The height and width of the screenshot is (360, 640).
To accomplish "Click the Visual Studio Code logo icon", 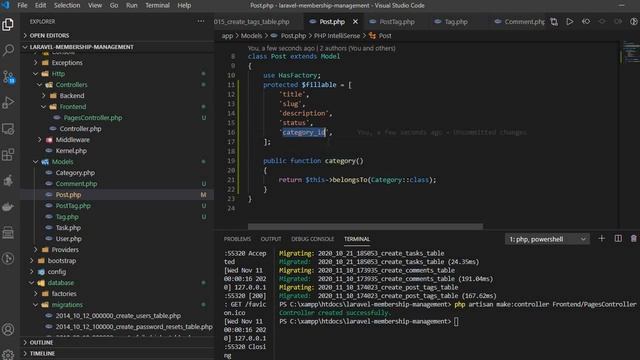I will (5, 5).
